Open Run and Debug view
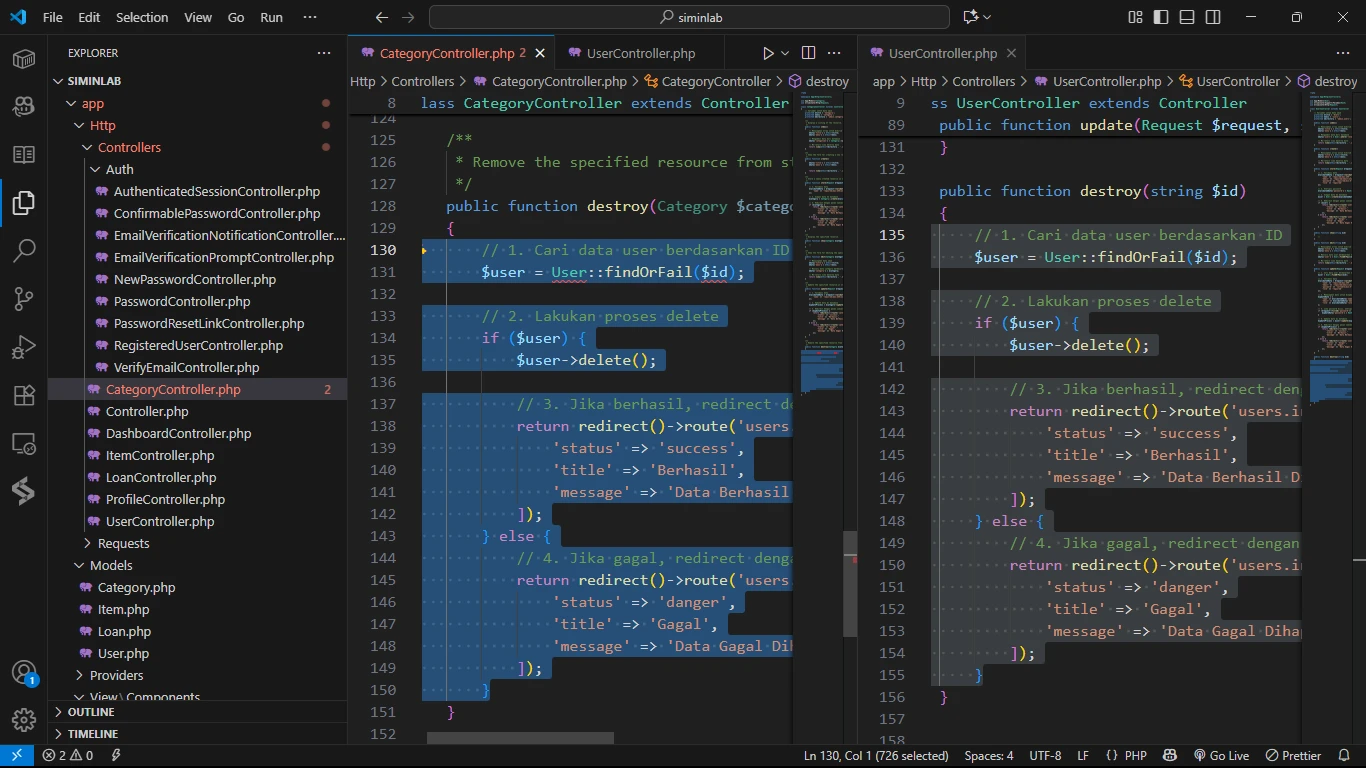 click(x=24, y=347)
